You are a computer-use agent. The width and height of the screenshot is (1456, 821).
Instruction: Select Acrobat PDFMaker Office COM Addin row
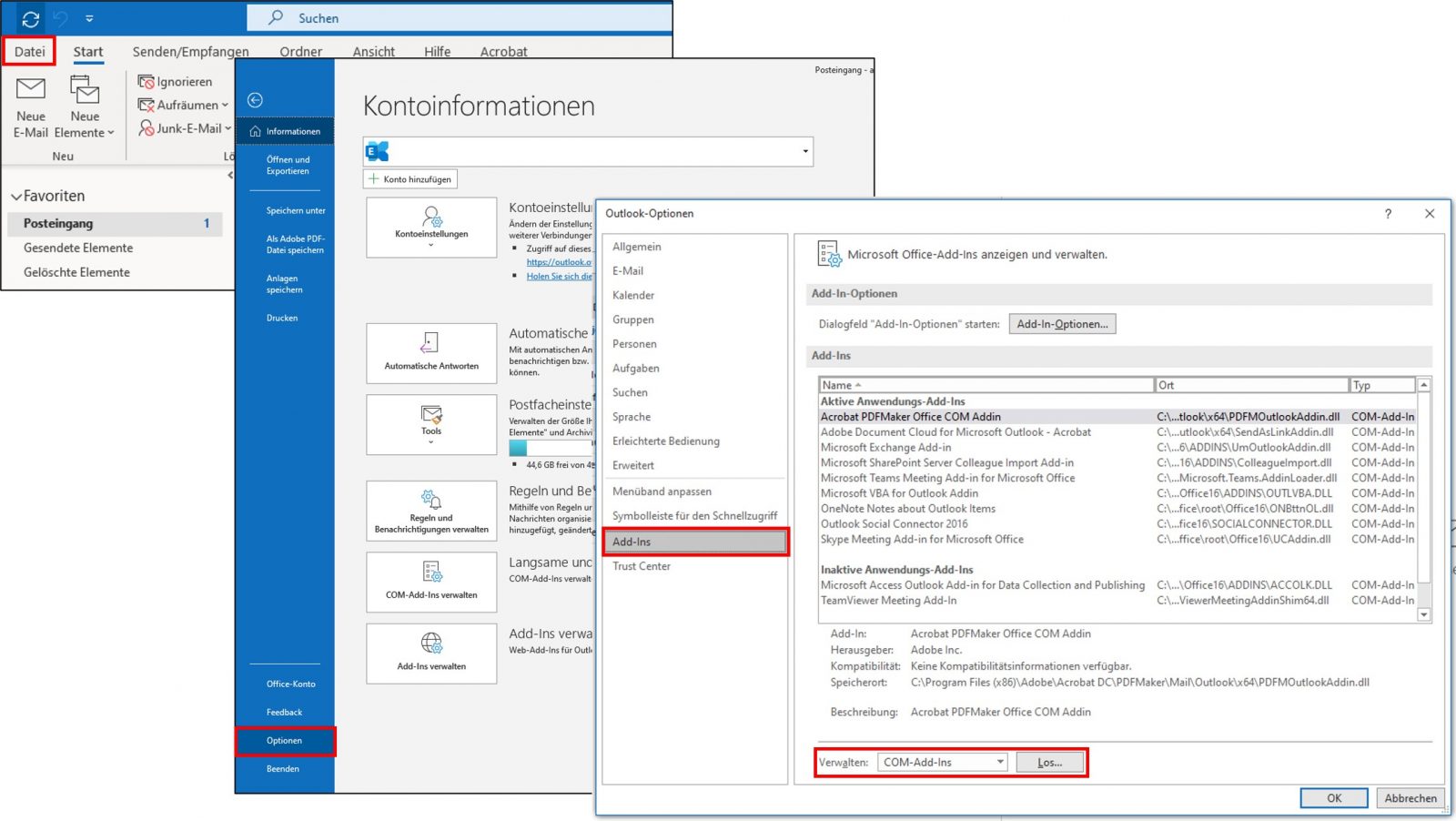click(x=1117, y=417)
